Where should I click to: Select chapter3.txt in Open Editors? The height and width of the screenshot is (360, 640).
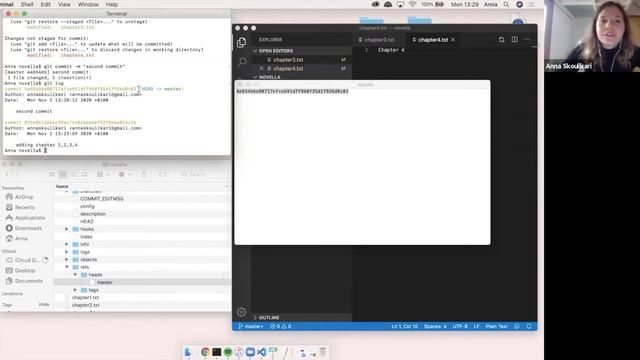click(x=288, y=60)
